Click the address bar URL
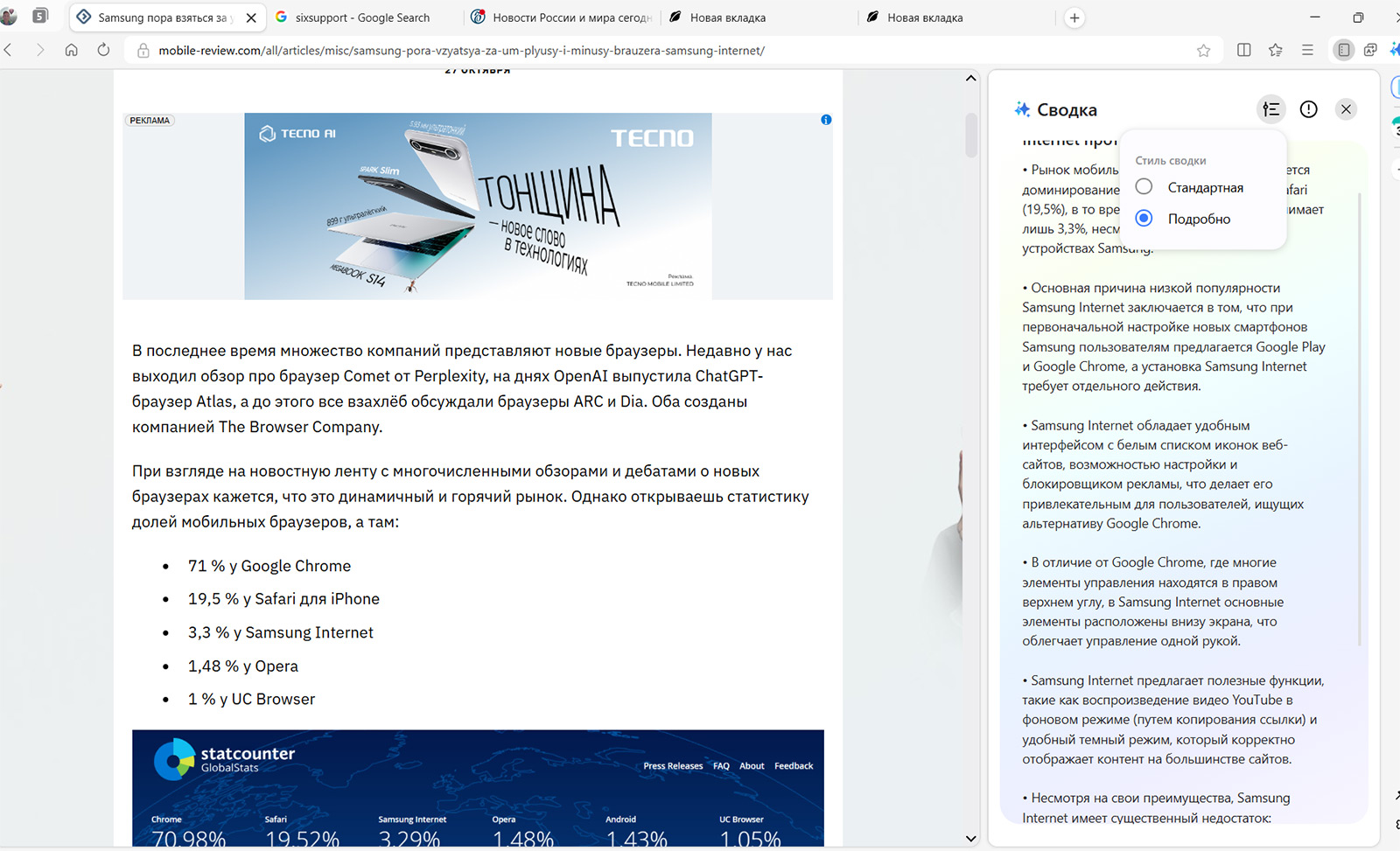1400x851 pixels. (x=461, y=51)
